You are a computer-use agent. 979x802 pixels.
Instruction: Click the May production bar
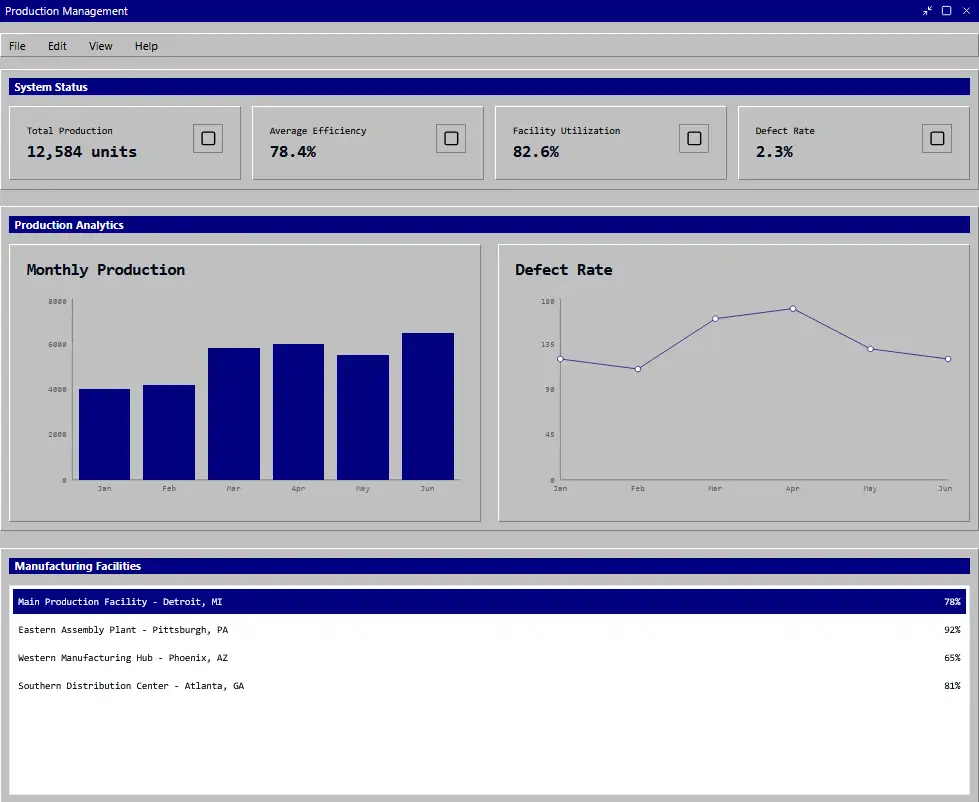(363, 418)
